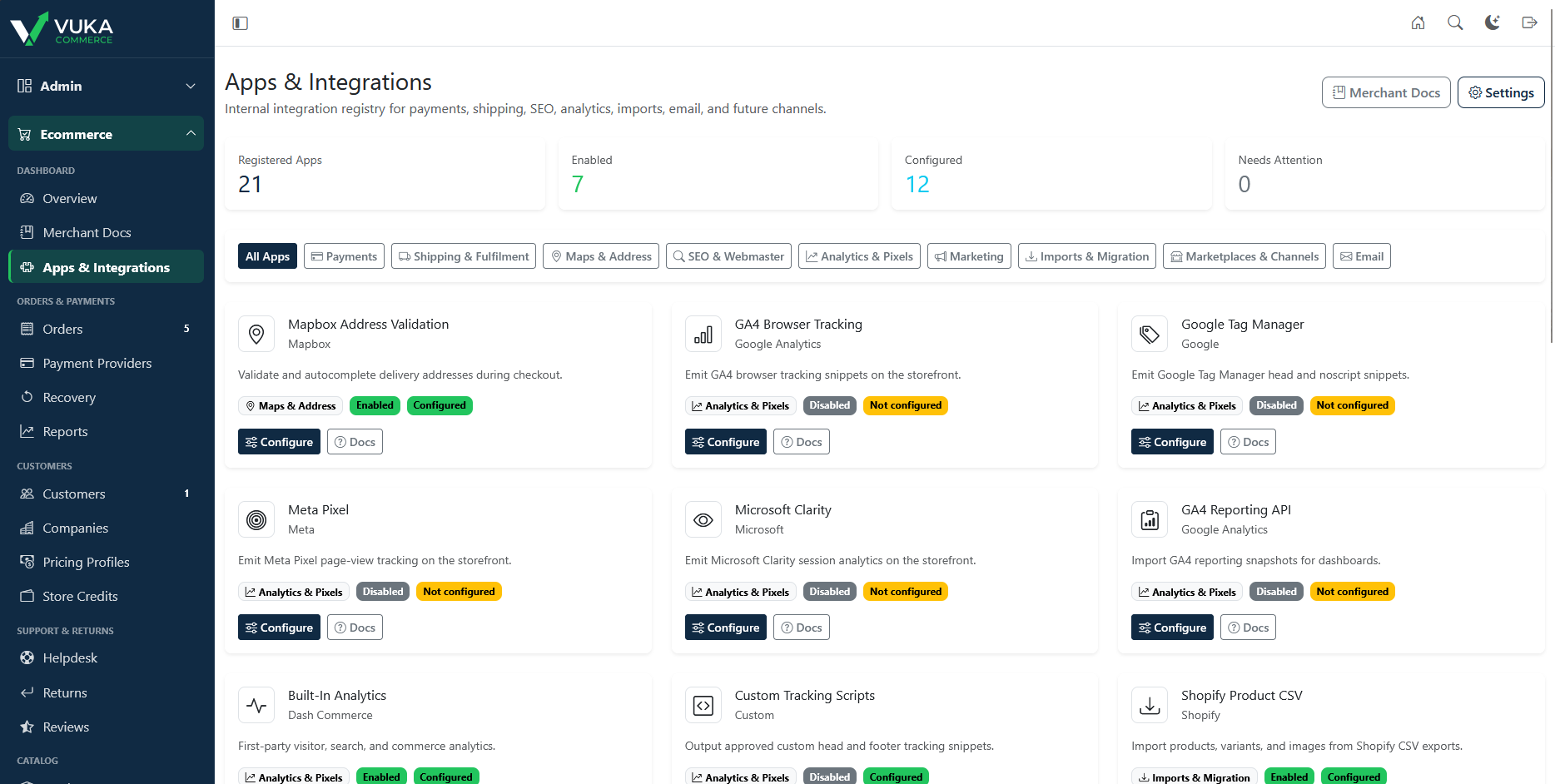The image size is (1555, 784).
Task: Open Docs for GA4 Reporting API
Action: 1248,628
